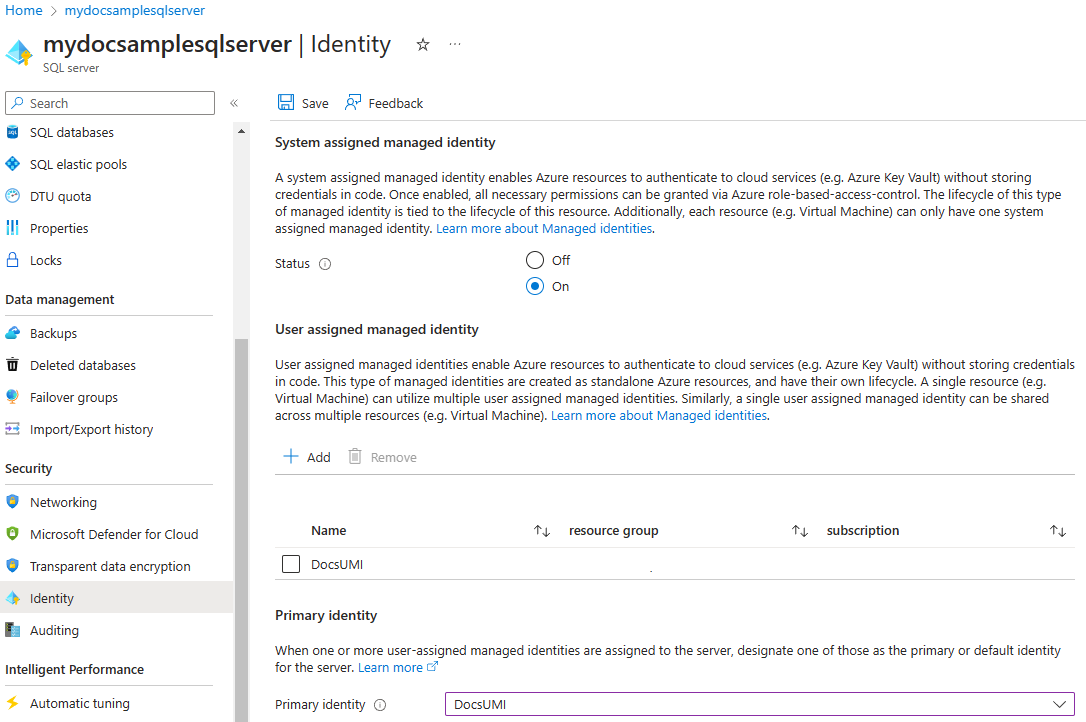This screenshot has width=1086, height=722.
Task: Click the plus icon to Add identity
Action: [291, 456]
